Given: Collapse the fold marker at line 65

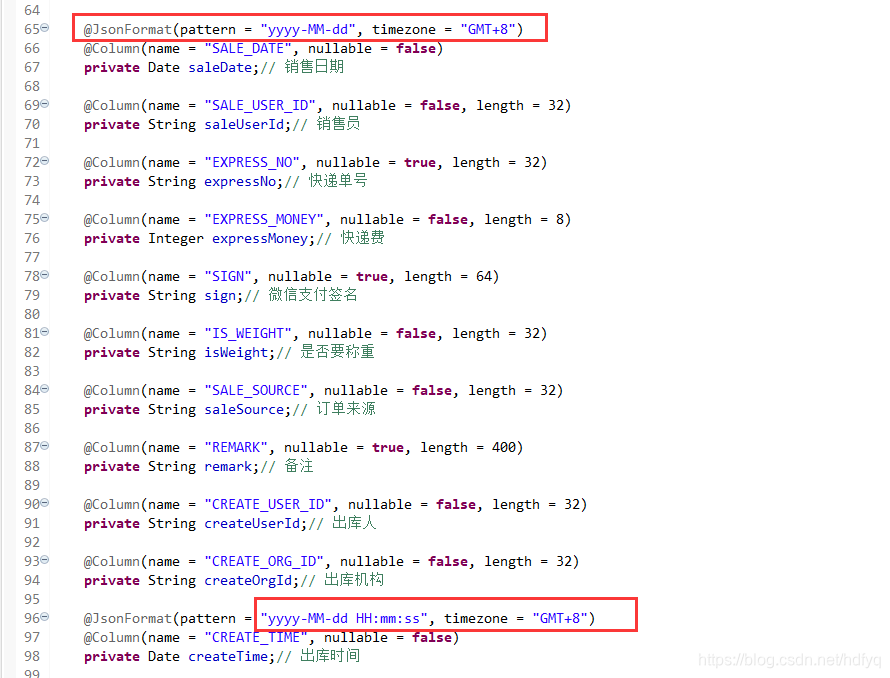Looking at the screenshot, I should point(45,27).
